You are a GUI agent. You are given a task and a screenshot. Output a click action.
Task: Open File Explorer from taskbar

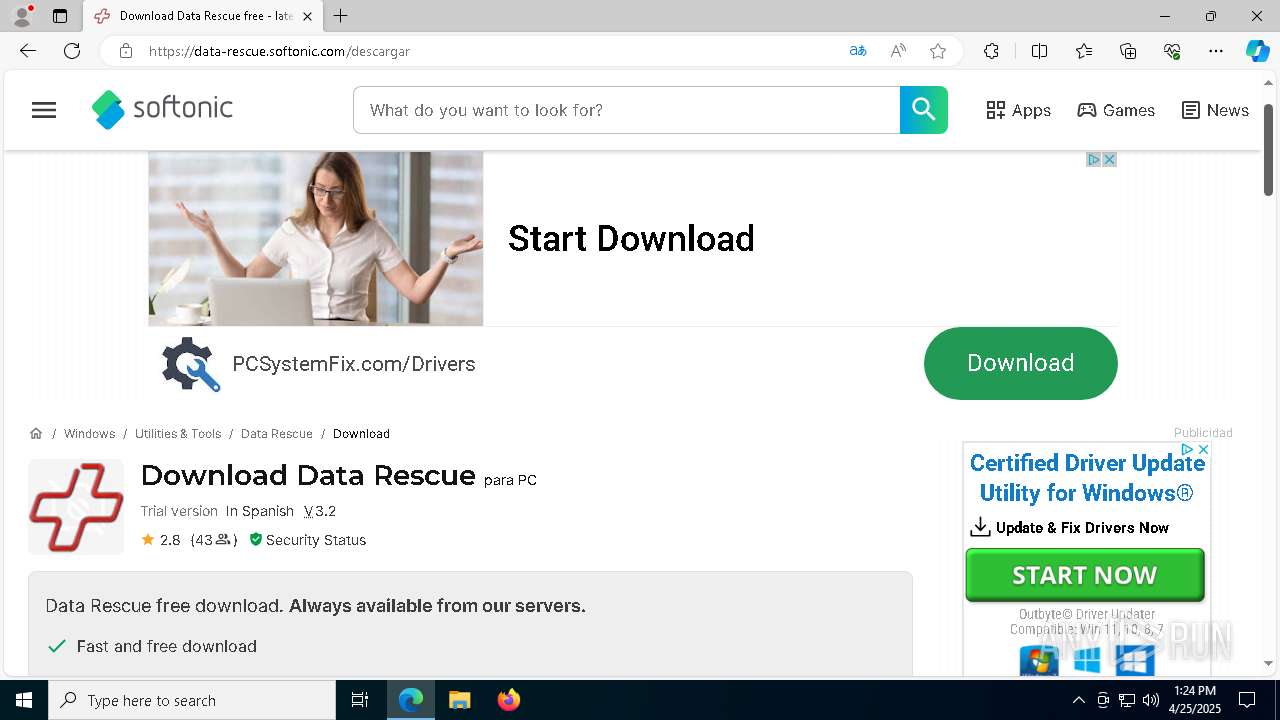[459, 700]
